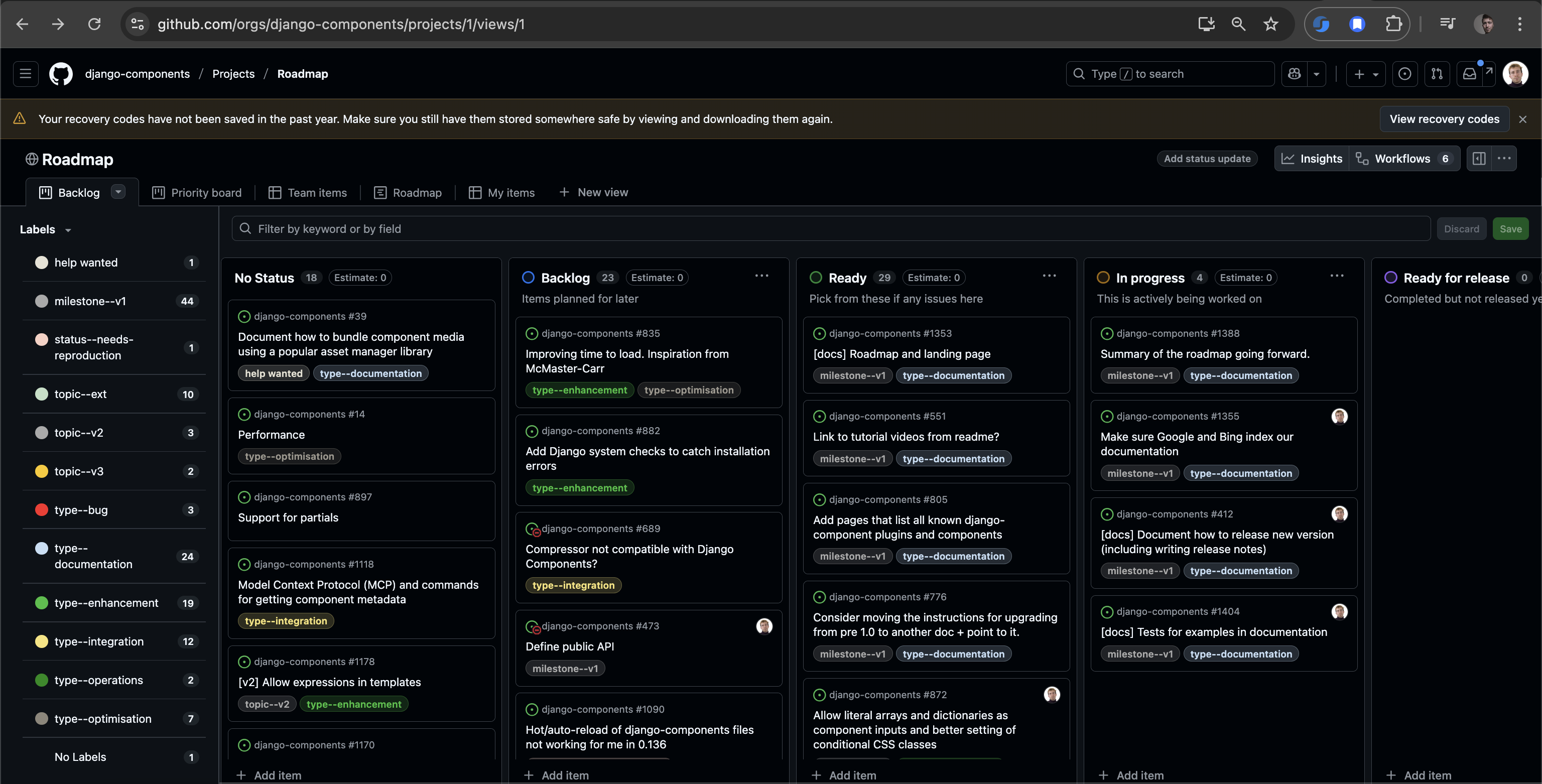Open the create-new plus dropdown in the header

(1365, 74)
